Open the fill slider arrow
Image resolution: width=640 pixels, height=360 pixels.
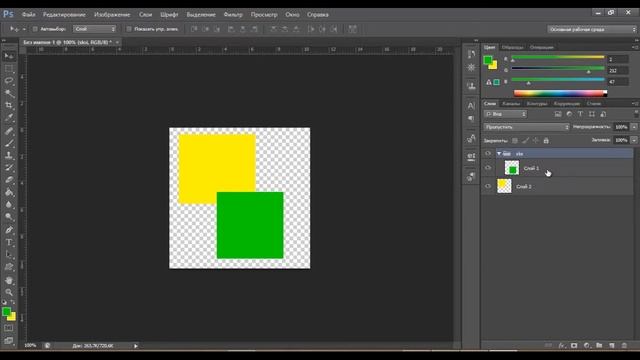[634, 140]
